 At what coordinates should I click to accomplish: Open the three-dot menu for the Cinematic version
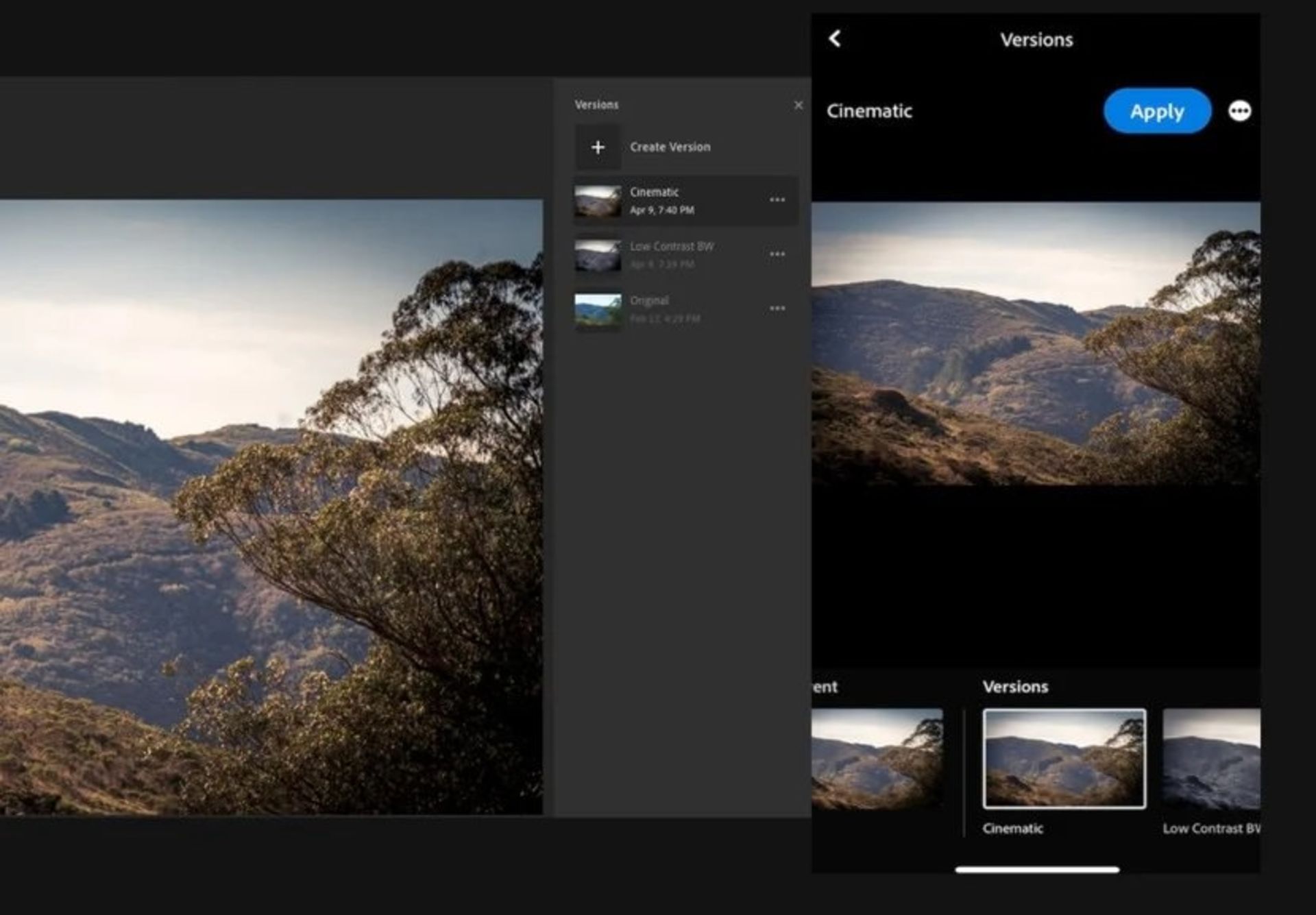coord(778,199)
